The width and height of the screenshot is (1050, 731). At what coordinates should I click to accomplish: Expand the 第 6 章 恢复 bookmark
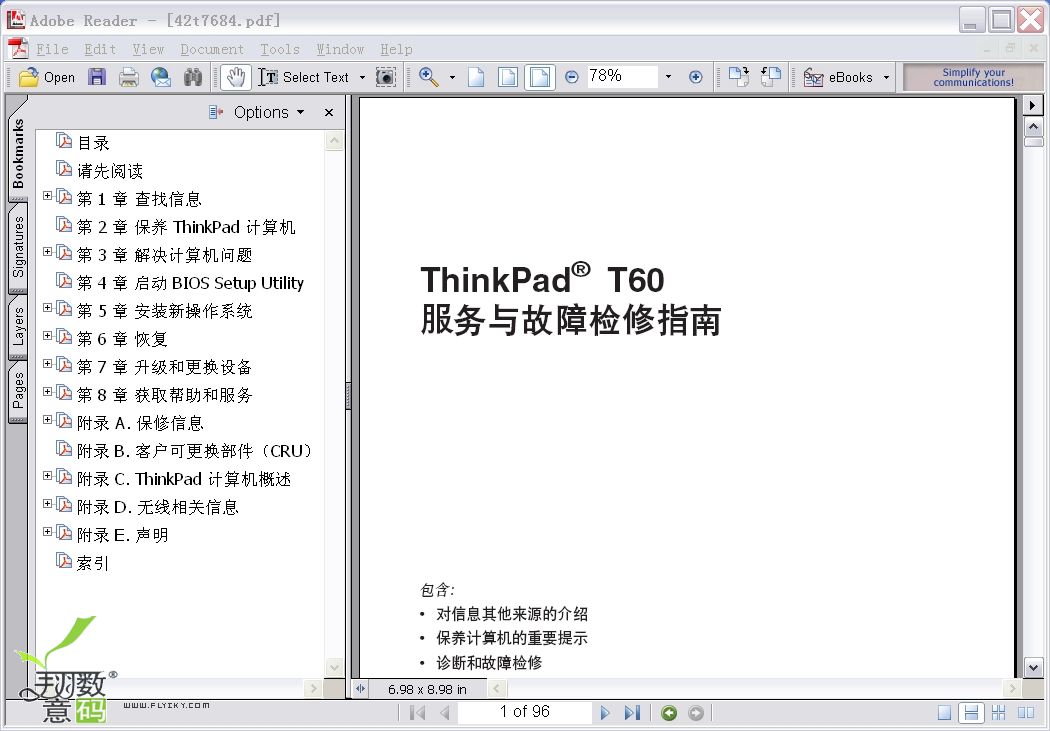pyautogui.click(x=48, y=335)
